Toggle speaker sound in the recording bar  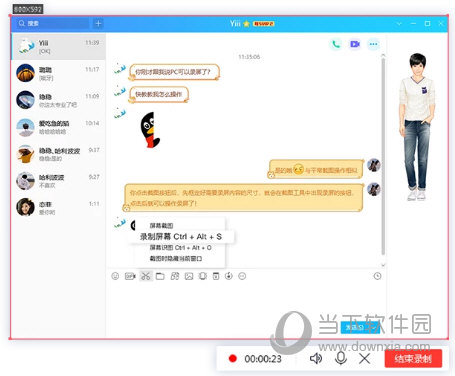pos(316,359)
